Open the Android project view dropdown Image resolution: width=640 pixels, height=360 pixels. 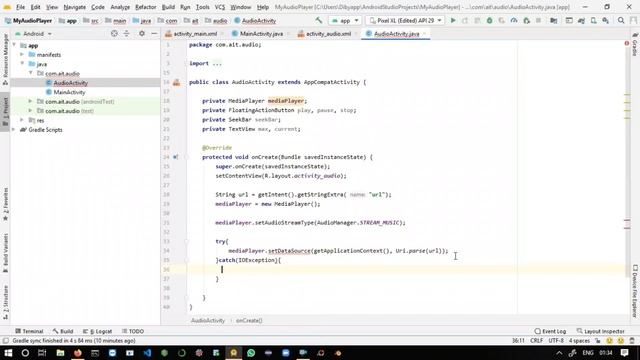(x=33, y=34)
